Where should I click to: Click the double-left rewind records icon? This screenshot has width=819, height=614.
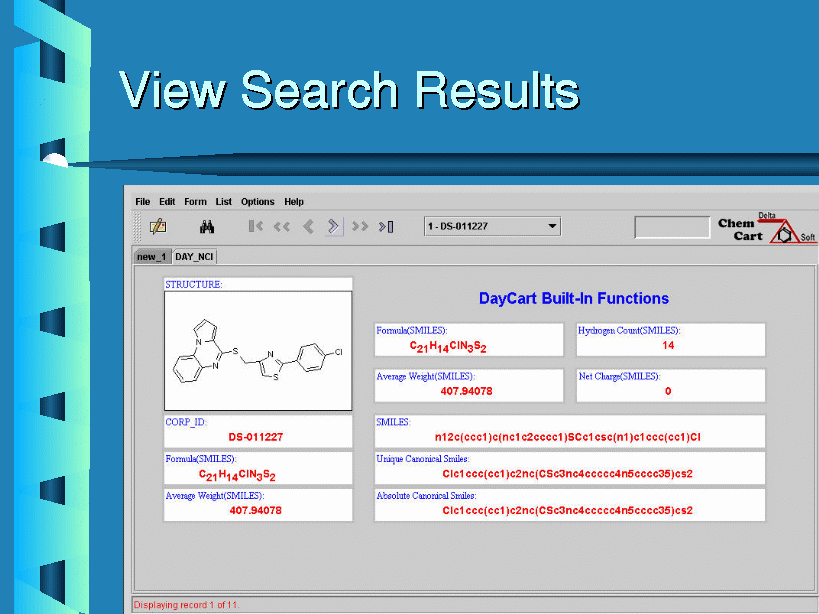282,227
